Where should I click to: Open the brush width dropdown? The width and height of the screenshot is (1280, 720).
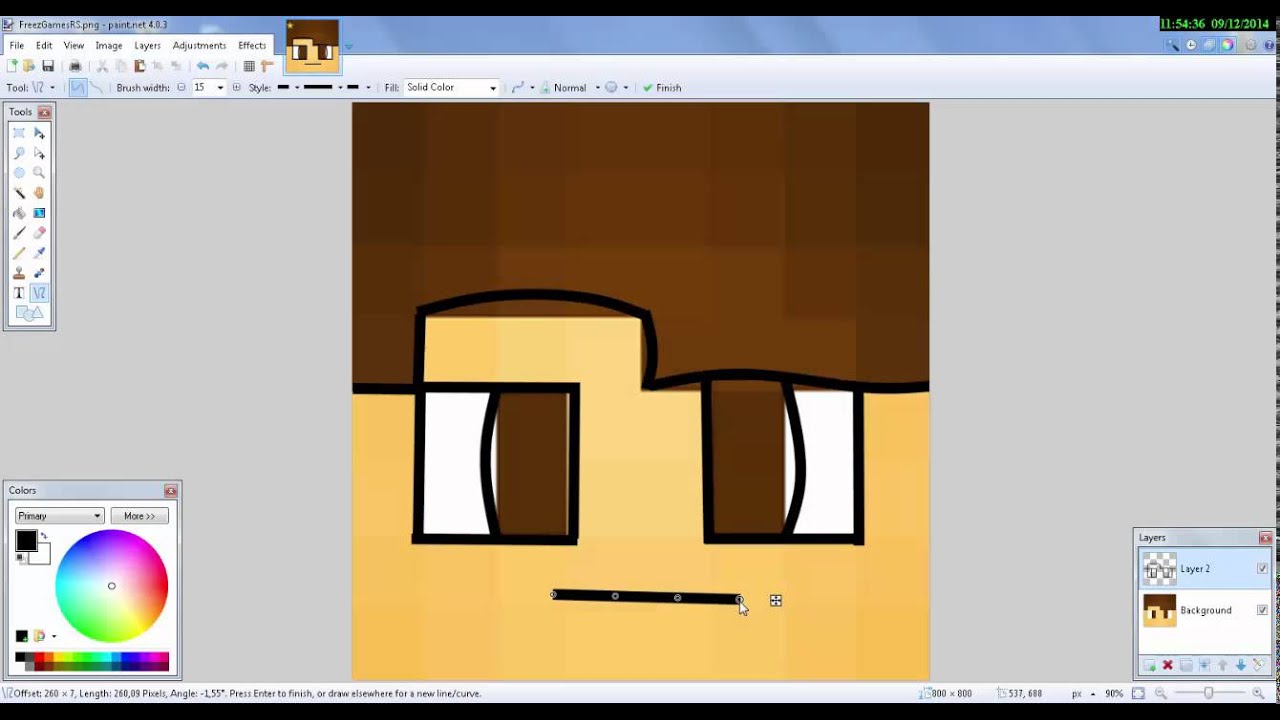point(220,88)
